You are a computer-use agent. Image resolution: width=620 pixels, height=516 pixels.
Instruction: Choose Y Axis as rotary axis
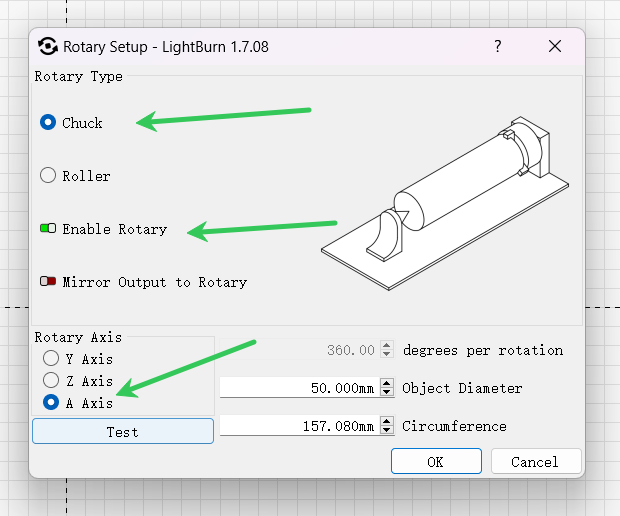[51, 358]
